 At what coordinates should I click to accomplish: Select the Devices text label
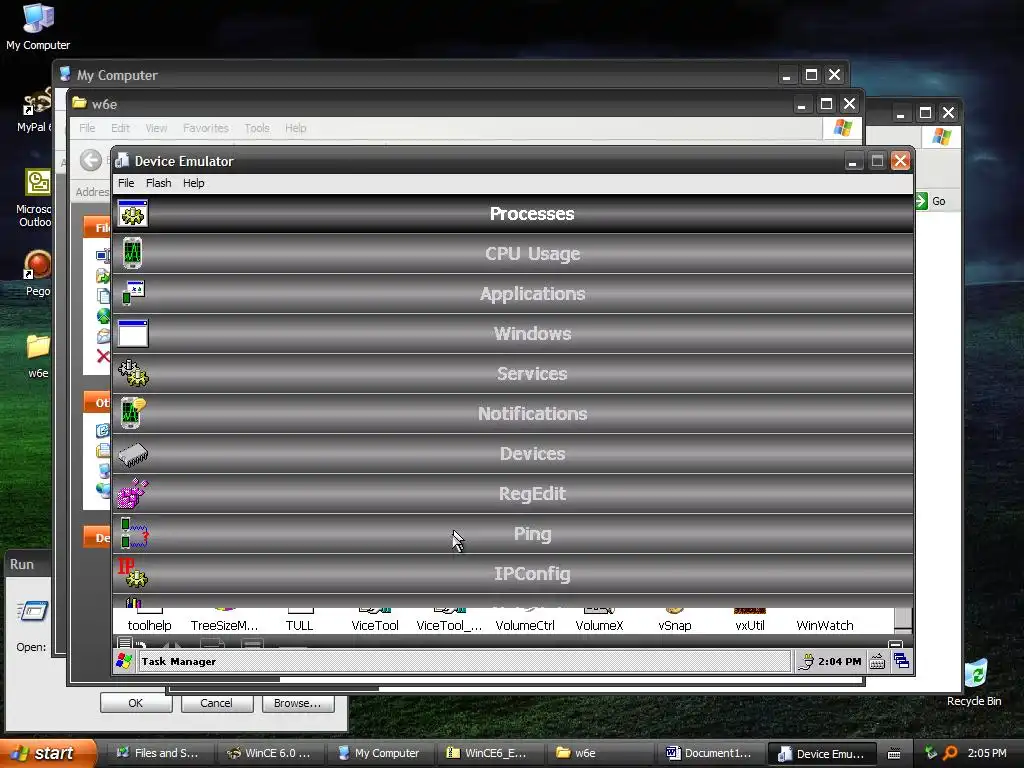[532, 453]
